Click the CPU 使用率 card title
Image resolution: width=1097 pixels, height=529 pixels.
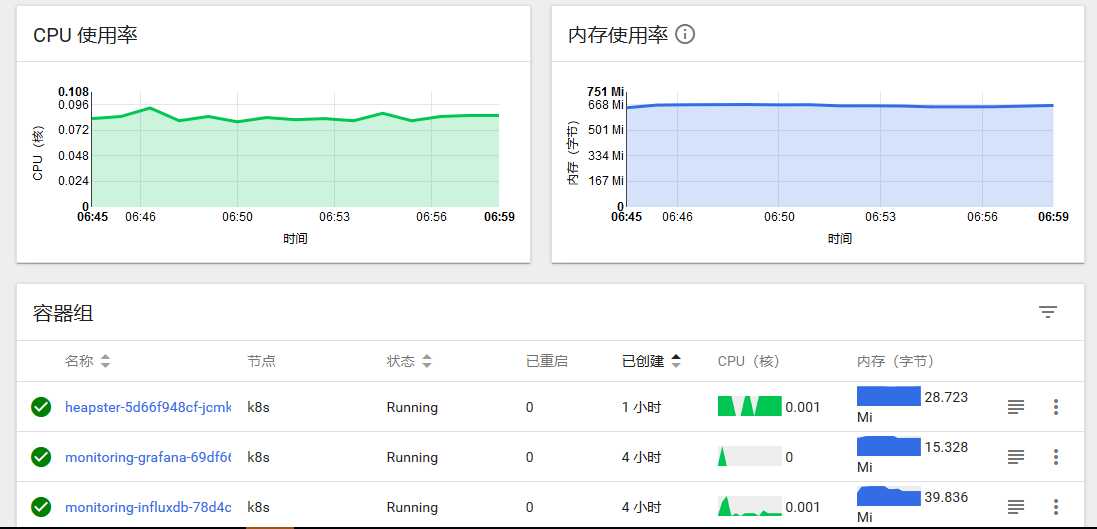85,35
